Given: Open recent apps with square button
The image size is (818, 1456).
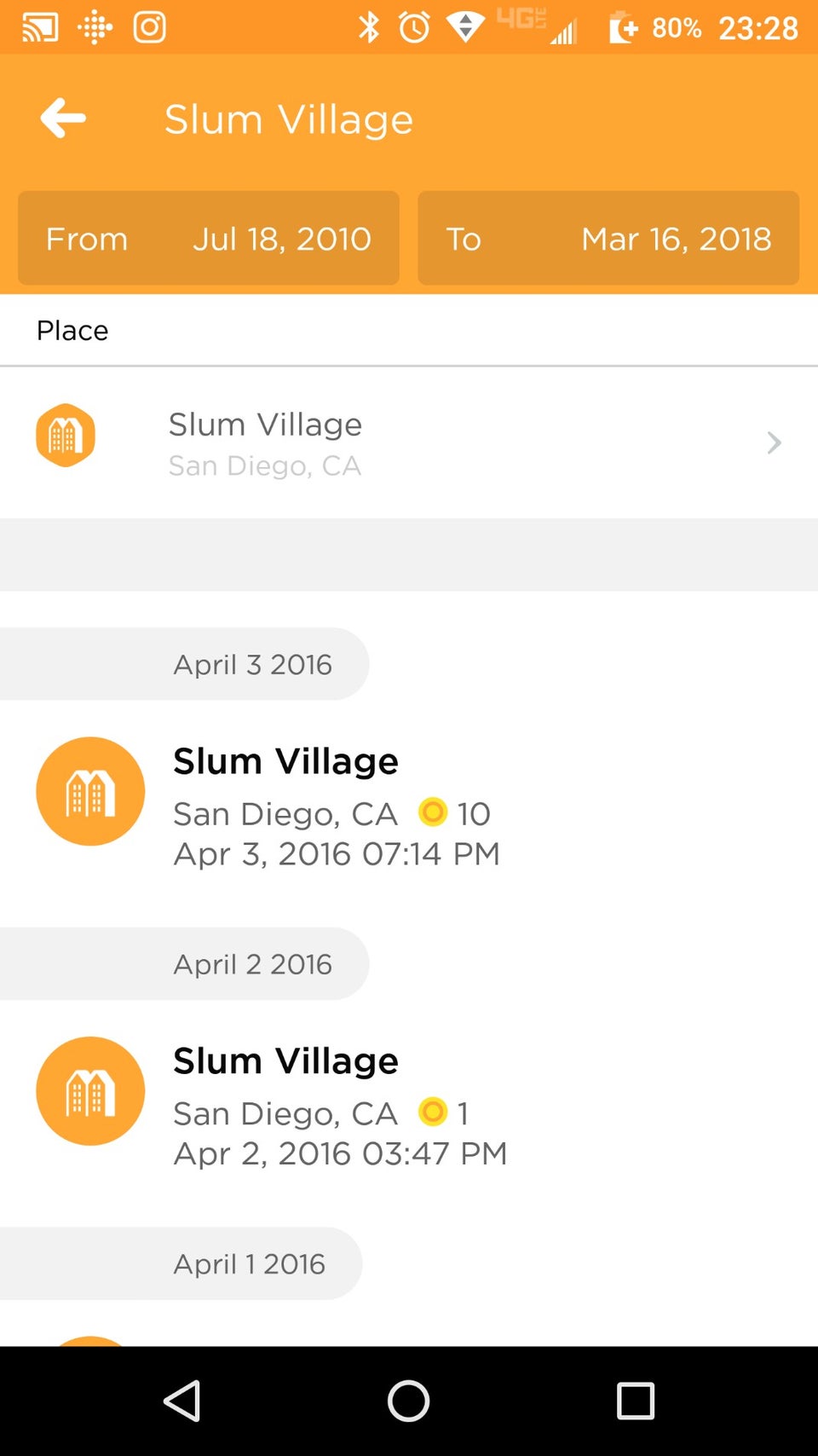Looking at the screenshot, I should [635, 1401].
